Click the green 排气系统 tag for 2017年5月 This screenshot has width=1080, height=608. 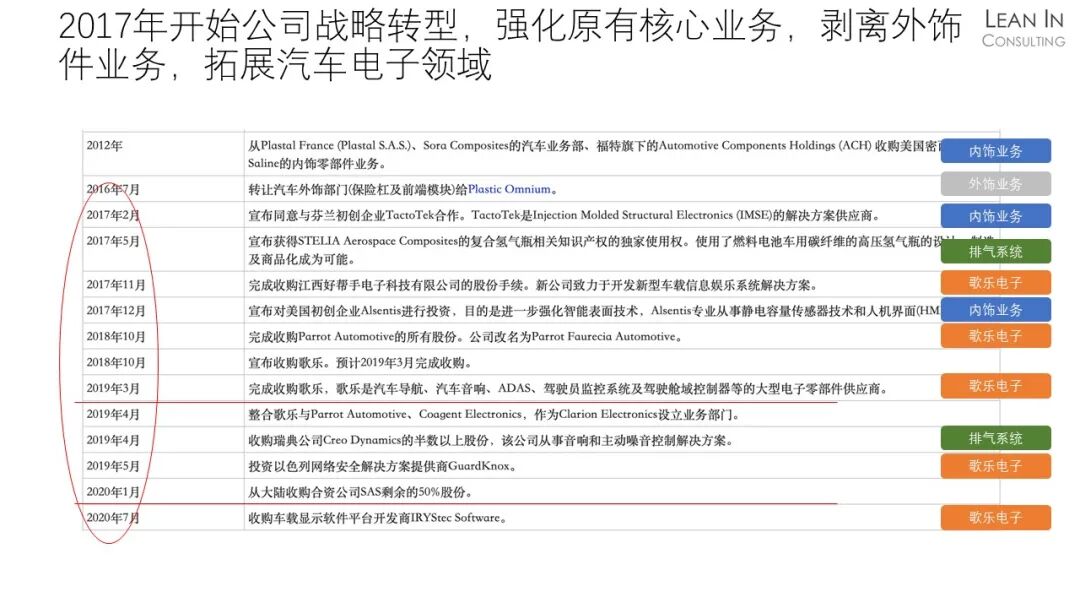pos(995,252)
